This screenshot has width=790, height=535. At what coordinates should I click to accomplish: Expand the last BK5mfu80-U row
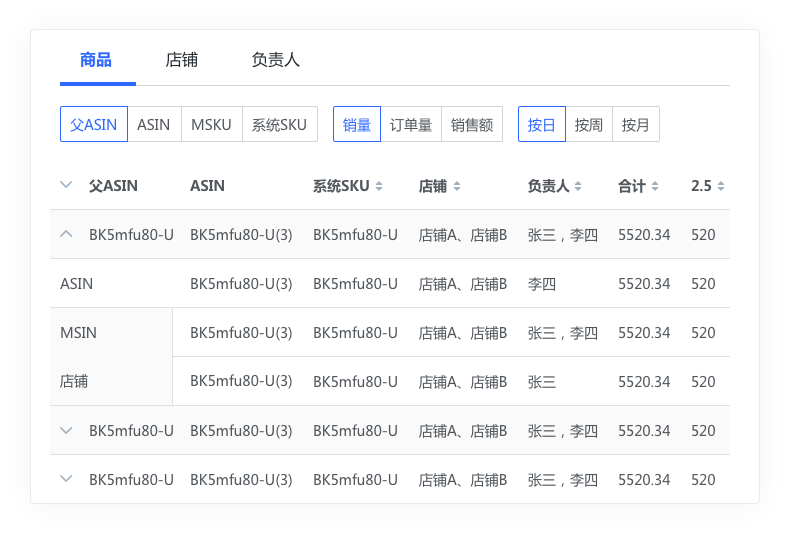tap(67, 480)
